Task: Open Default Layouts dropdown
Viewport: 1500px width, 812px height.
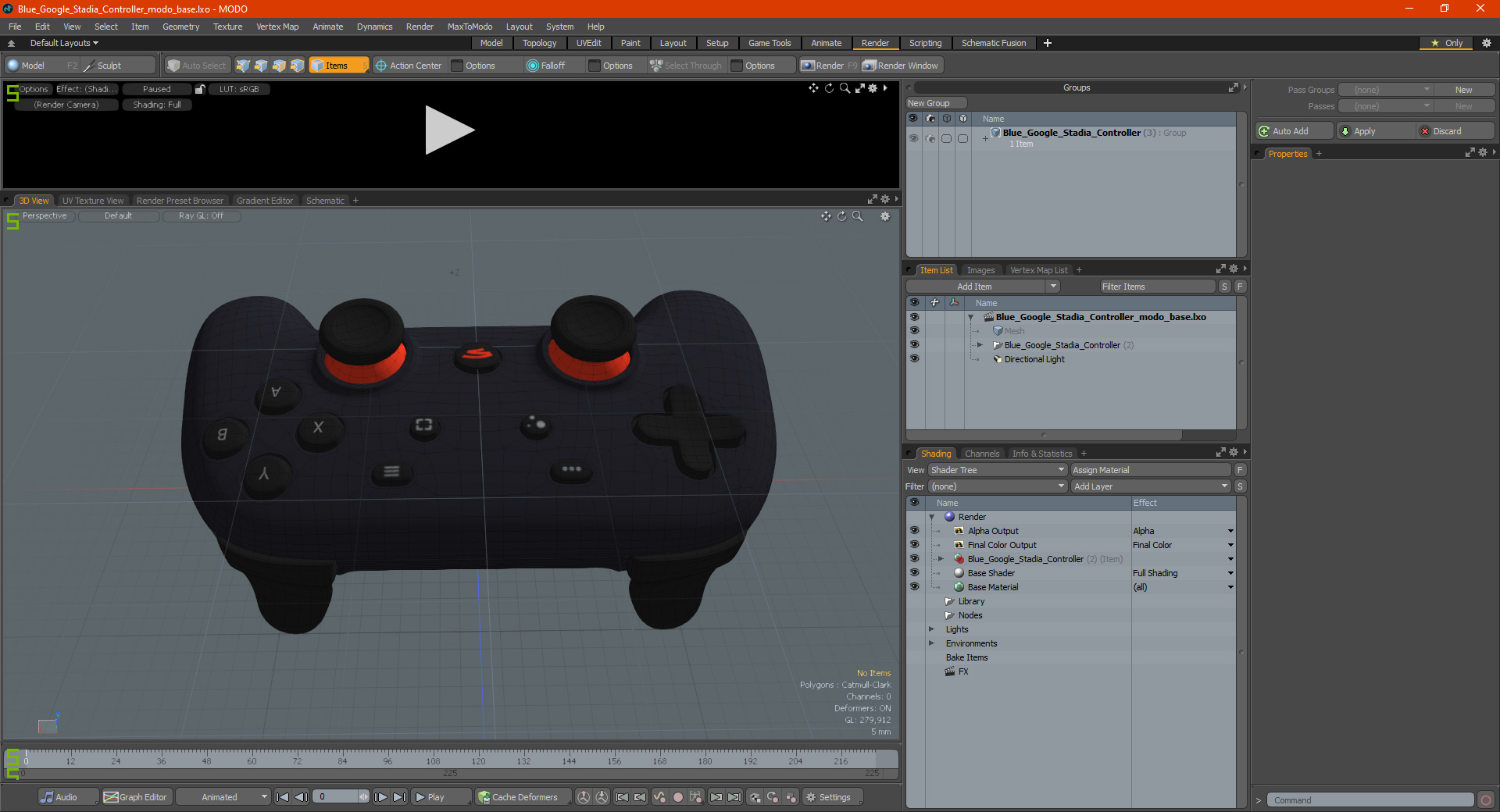Action: tap(64, 43)
